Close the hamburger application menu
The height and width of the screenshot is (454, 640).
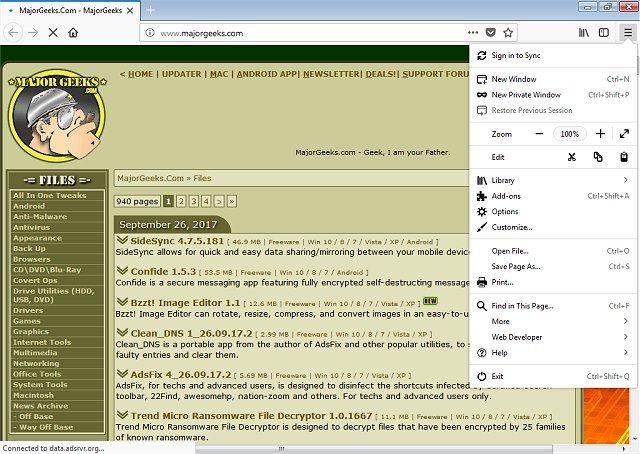(x=628, y=33)
